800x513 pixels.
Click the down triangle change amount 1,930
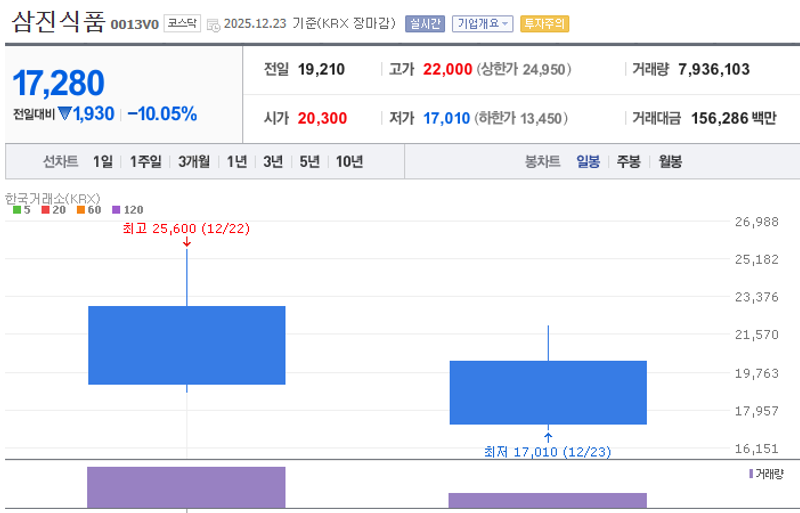[x=86, y=114]
